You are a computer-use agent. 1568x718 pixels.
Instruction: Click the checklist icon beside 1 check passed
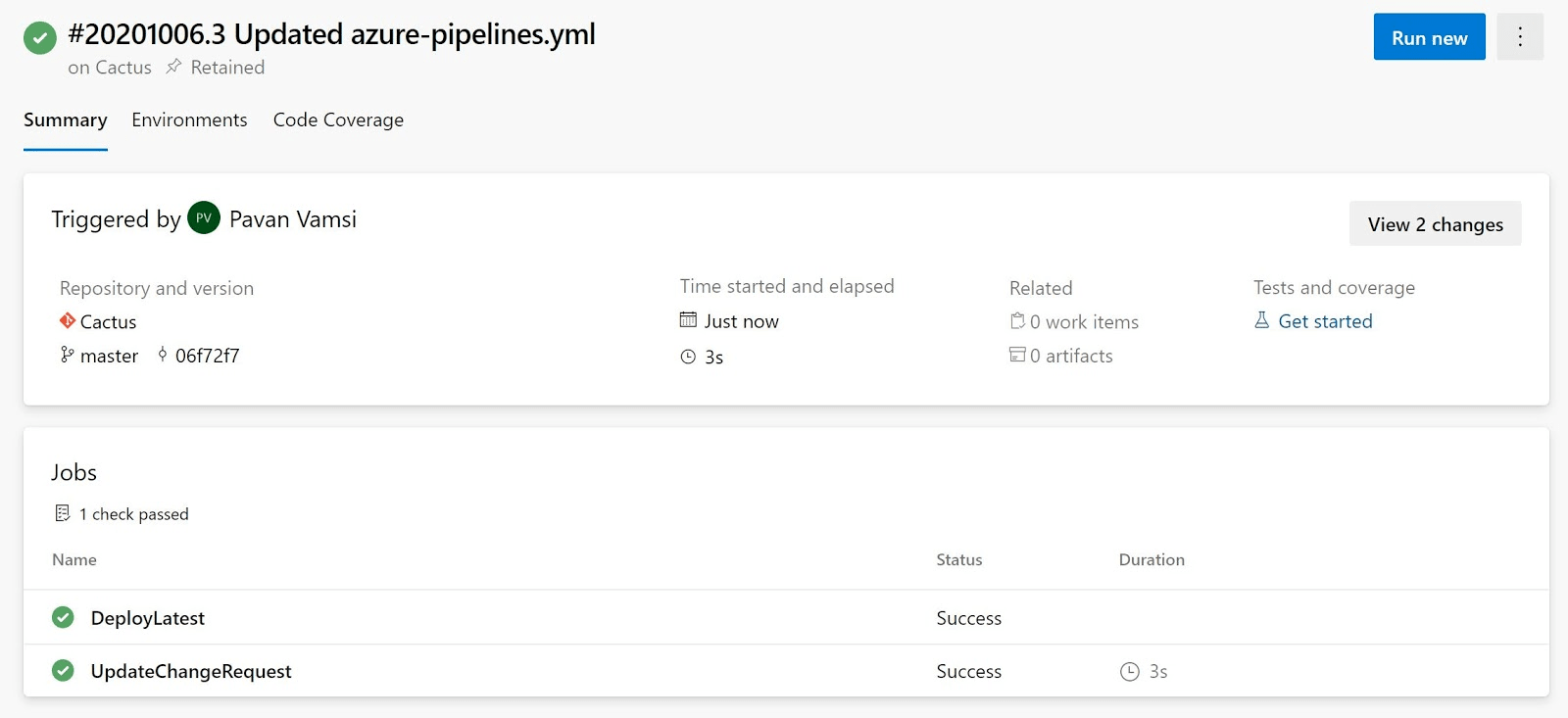click(x=63, y=513)
